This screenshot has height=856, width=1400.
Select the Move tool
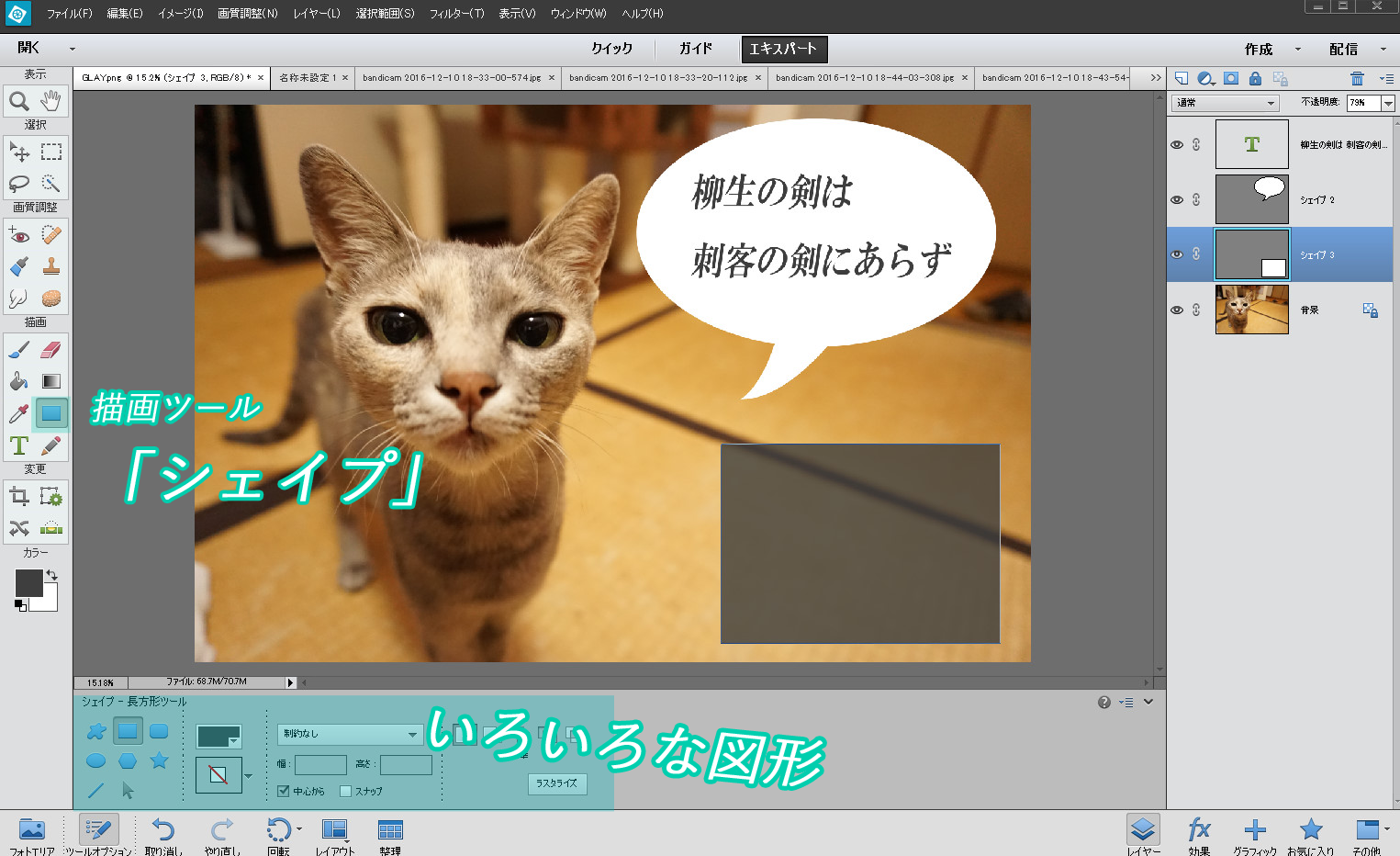(x=18, y=152)
